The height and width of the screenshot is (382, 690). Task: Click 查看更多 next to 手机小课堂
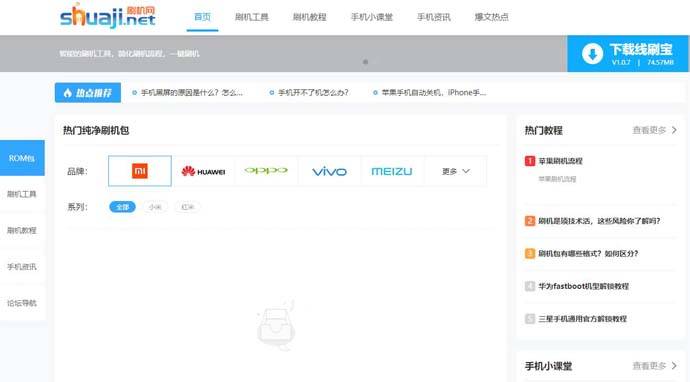[x=654, y=366]
